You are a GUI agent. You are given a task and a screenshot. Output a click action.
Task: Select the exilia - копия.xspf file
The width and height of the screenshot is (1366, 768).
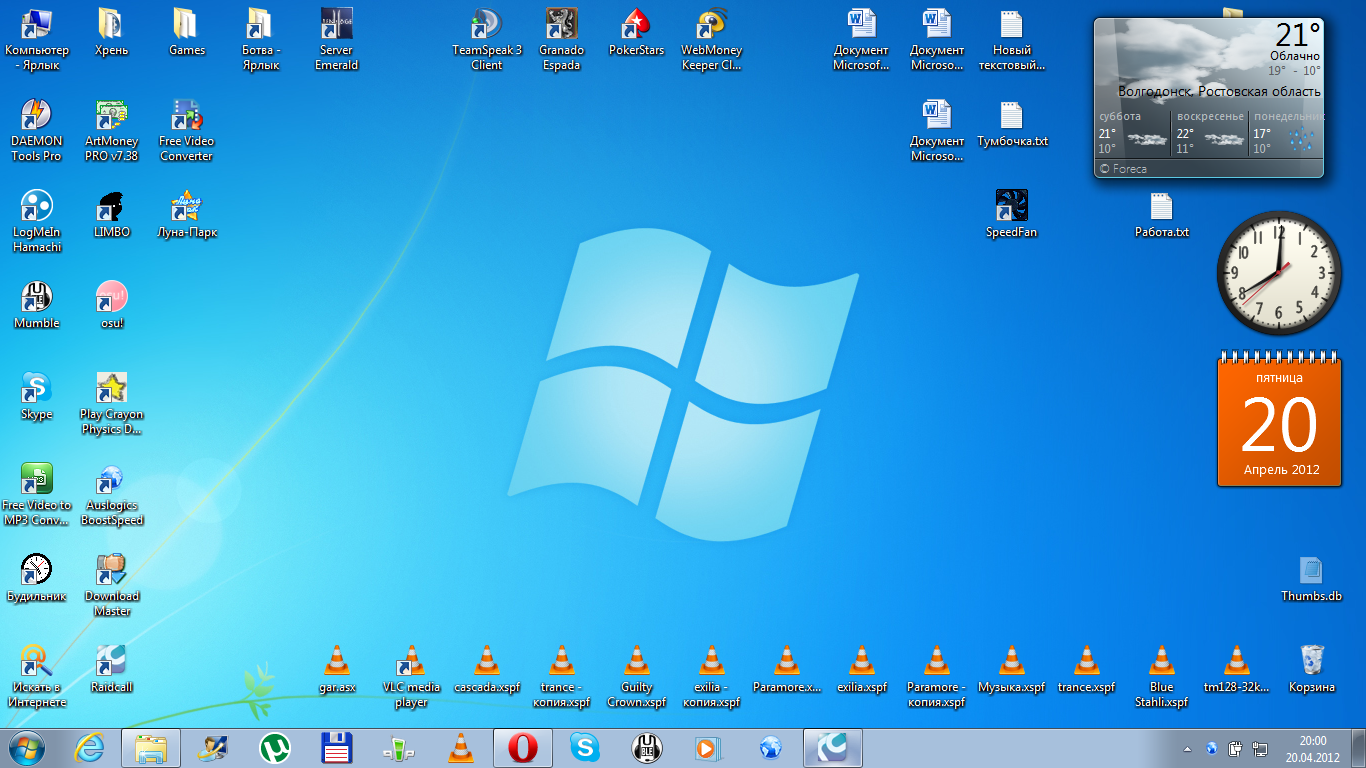point(711,677)
